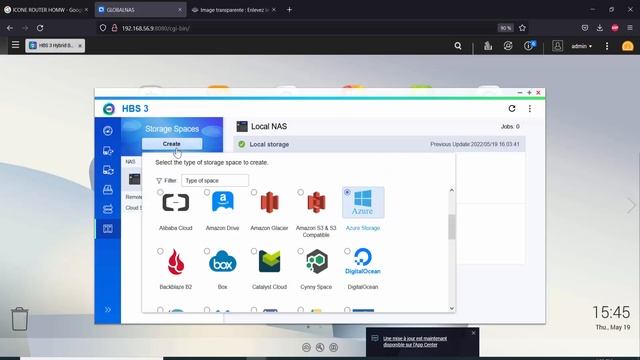This screenshot has height=360, width=640.
Task: Click the 90% zoom level indicator
Action: pyautogui.click(x=506, y=28)
